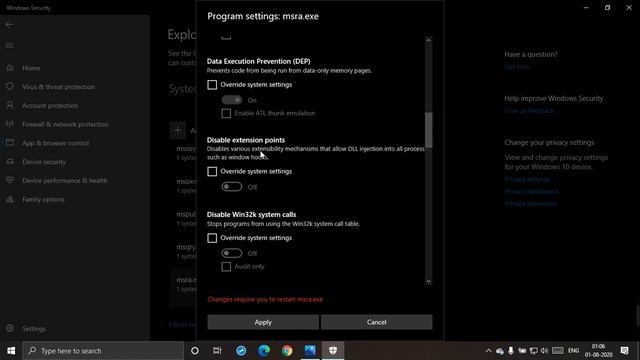Click the Device security icon
Screen dimensions: 640x360
10,162
